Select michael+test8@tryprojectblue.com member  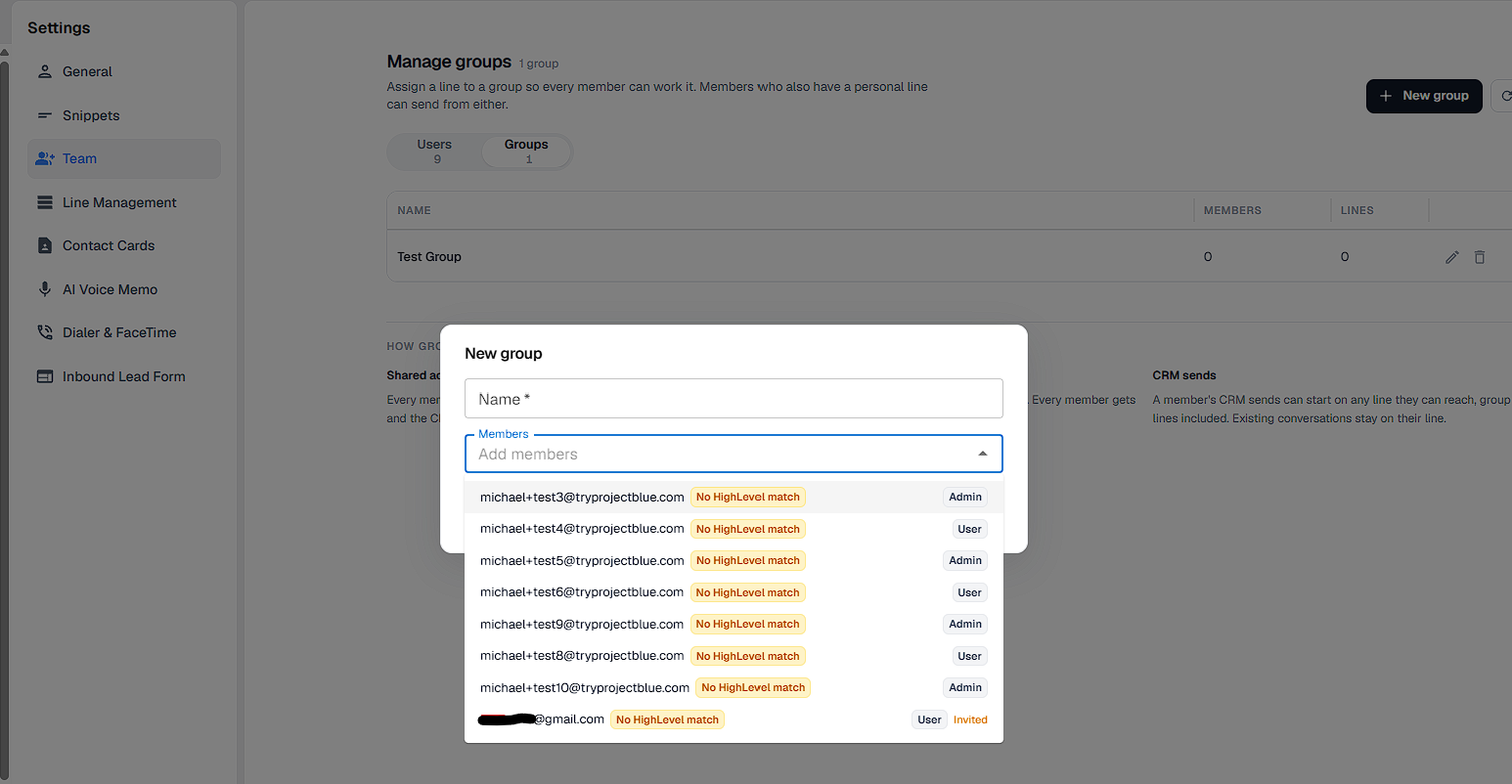pyautogui.click(x=734, y=656)
